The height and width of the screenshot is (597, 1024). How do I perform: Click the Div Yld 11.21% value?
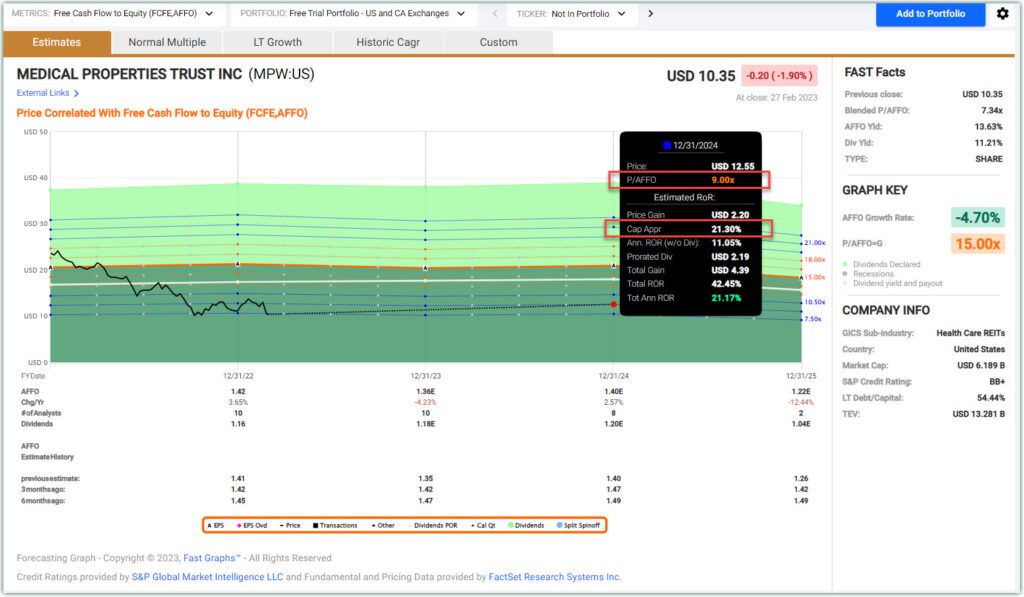click(988, 143)
